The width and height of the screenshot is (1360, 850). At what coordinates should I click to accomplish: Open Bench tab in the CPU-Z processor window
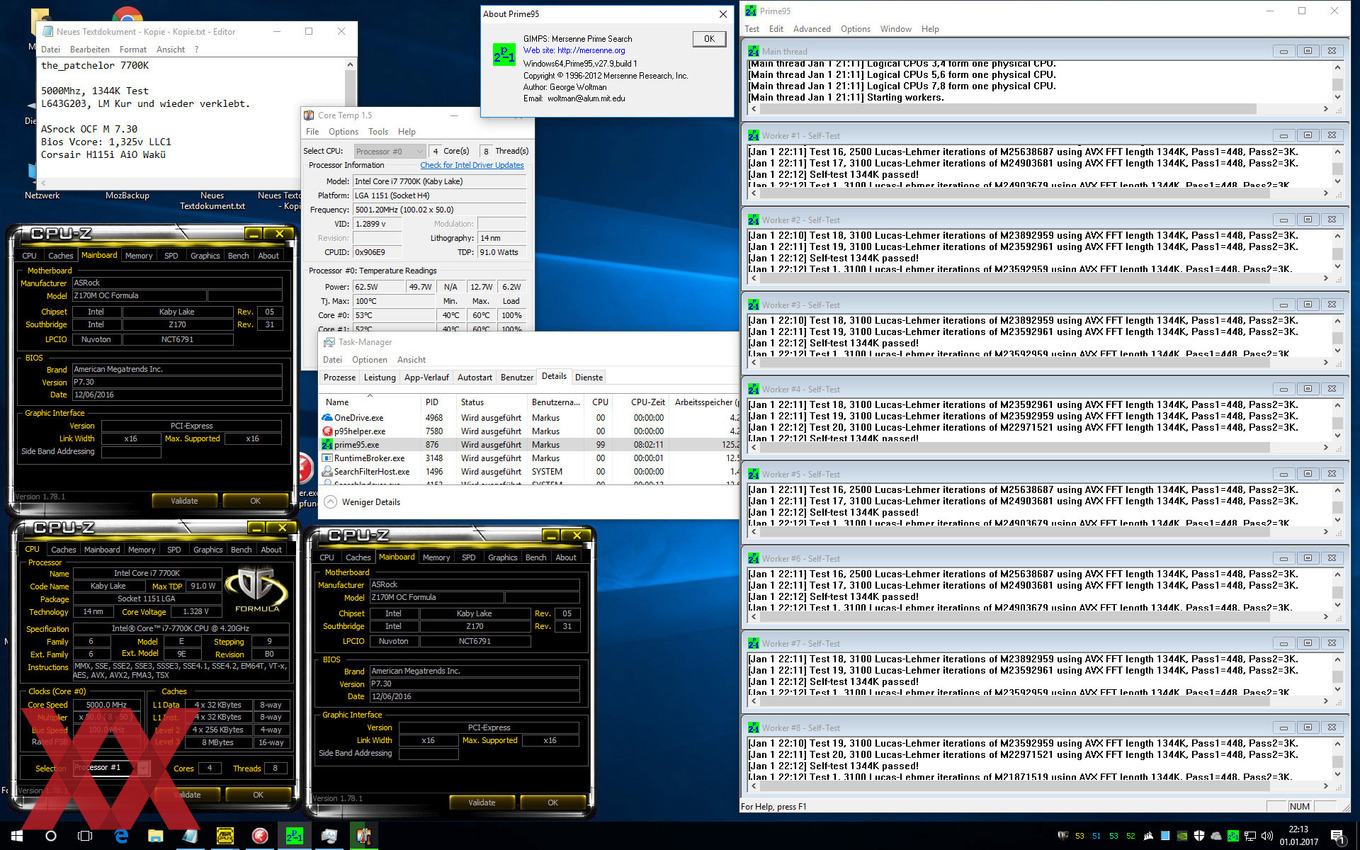click(x=241, y=549)
